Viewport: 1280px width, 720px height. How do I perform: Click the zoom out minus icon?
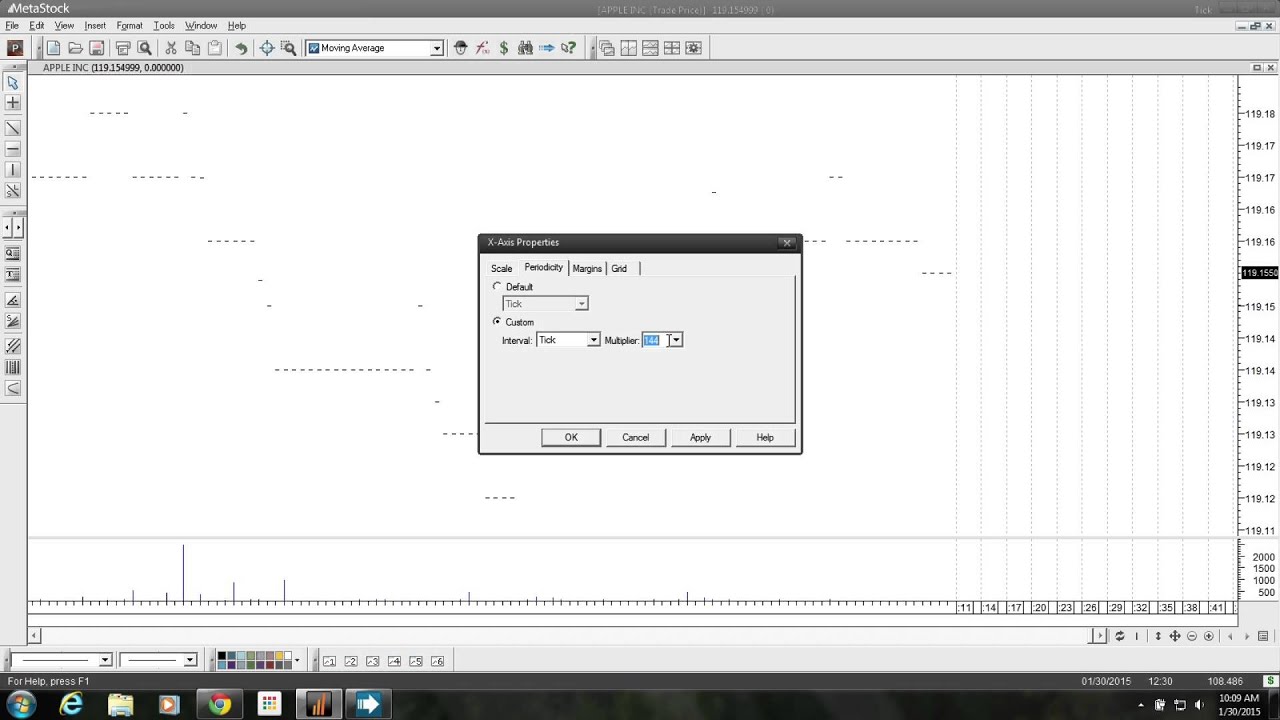tap(1192, 636)
